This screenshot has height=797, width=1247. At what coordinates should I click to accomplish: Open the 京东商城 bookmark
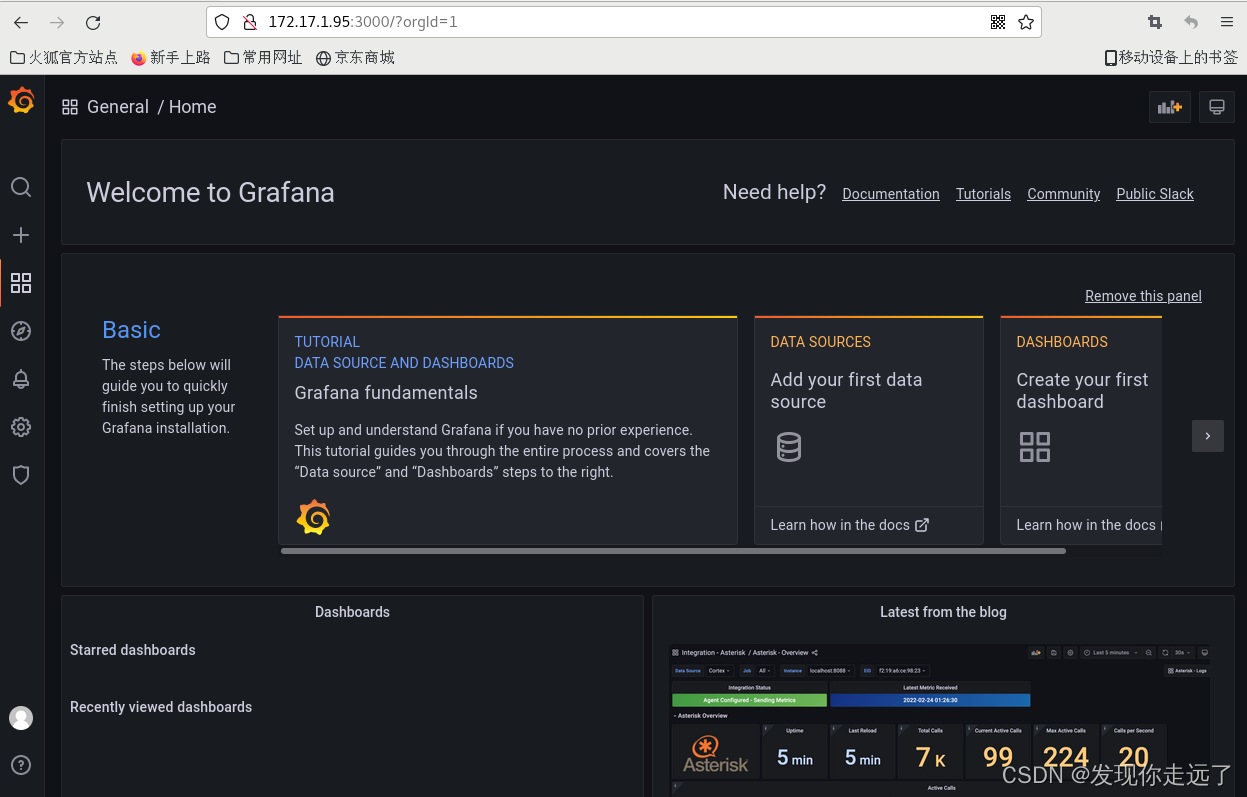coord(355,58)
